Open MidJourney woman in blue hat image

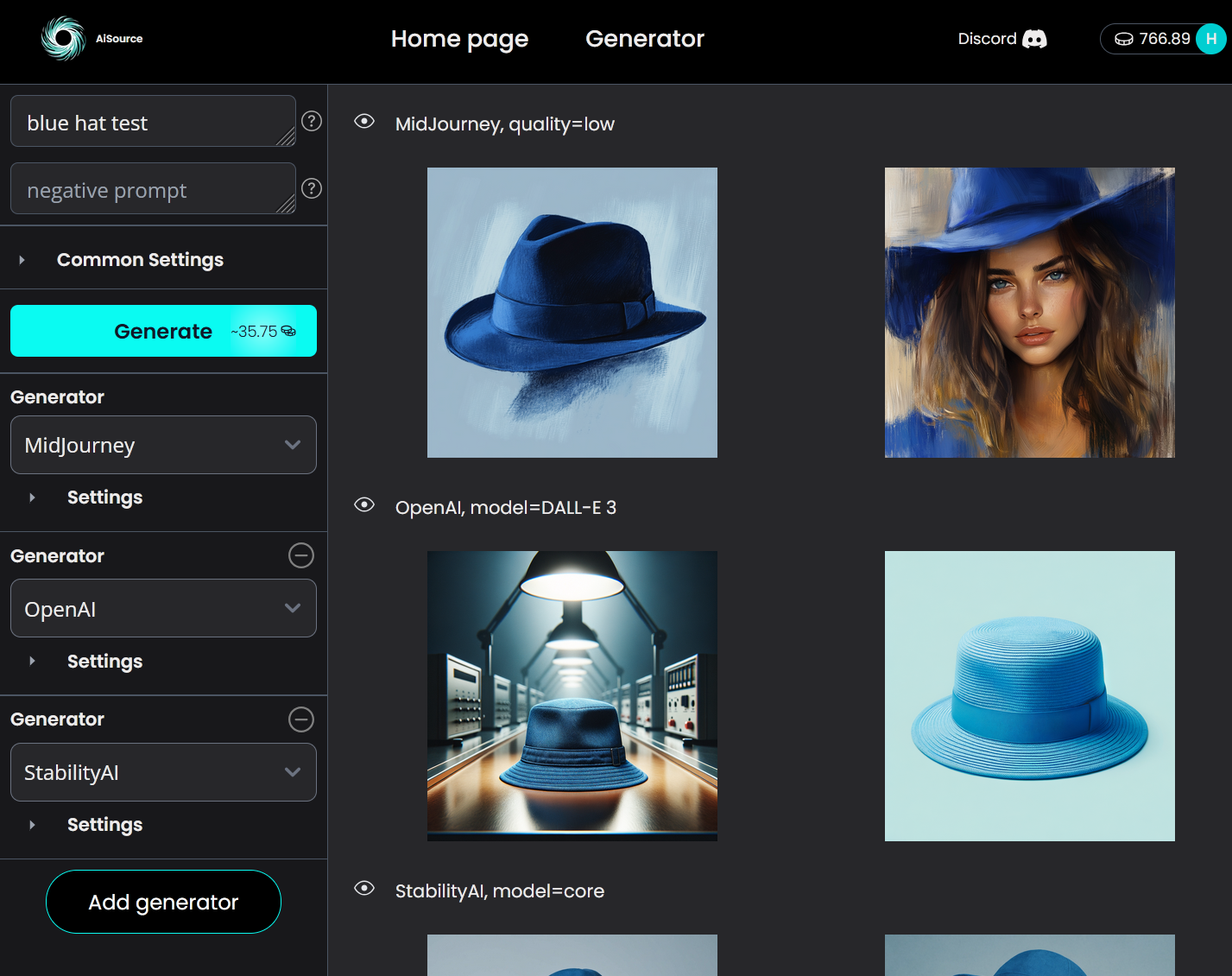point(1030,313)
